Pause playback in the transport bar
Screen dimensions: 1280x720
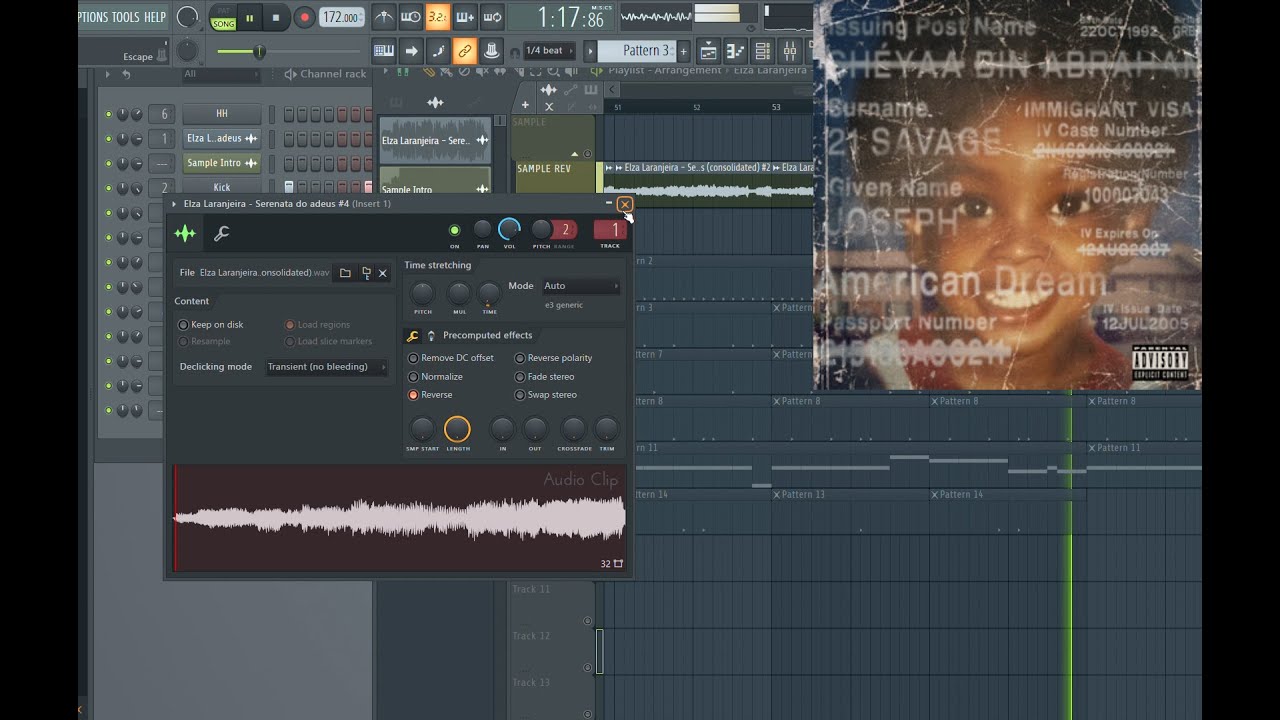(x=249, y=17)
